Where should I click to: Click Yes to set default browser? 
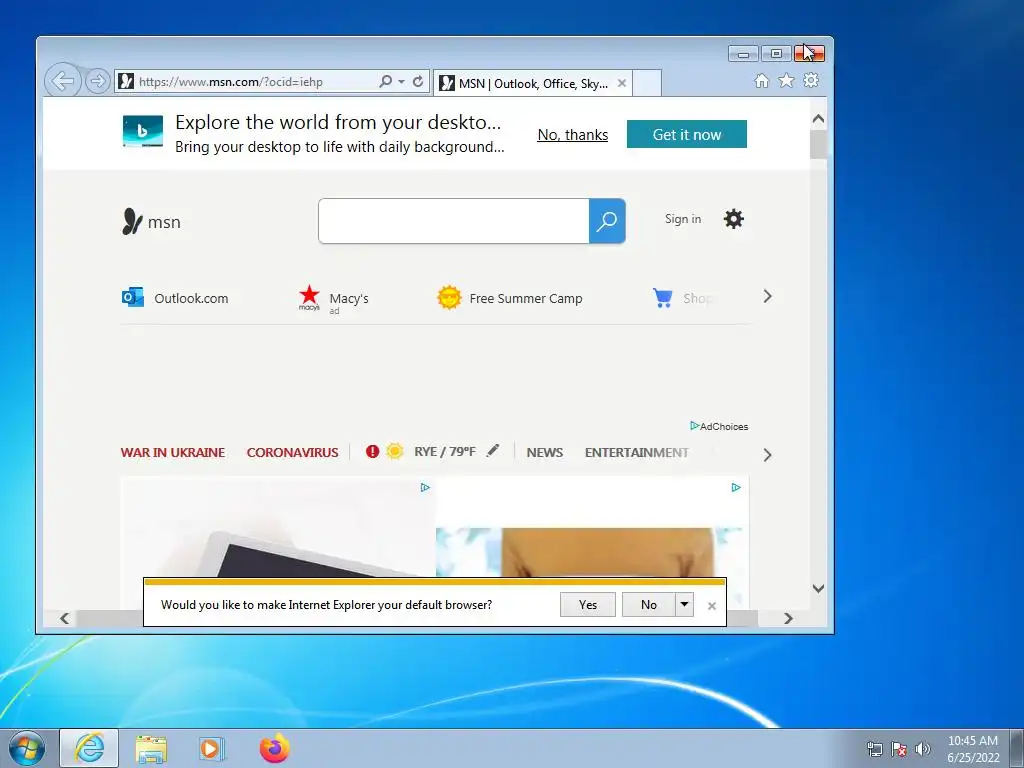pos(588,605)
